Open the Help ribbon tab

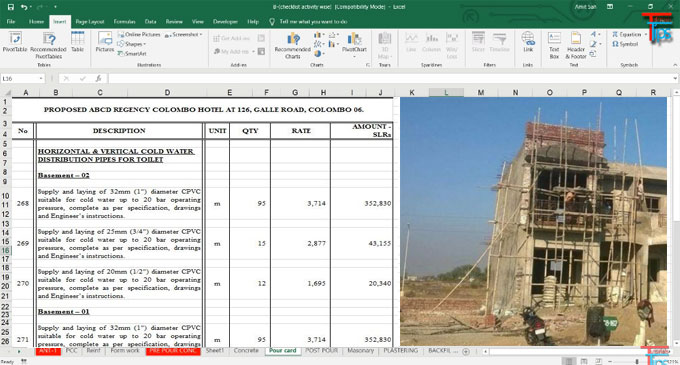point(253,22)
